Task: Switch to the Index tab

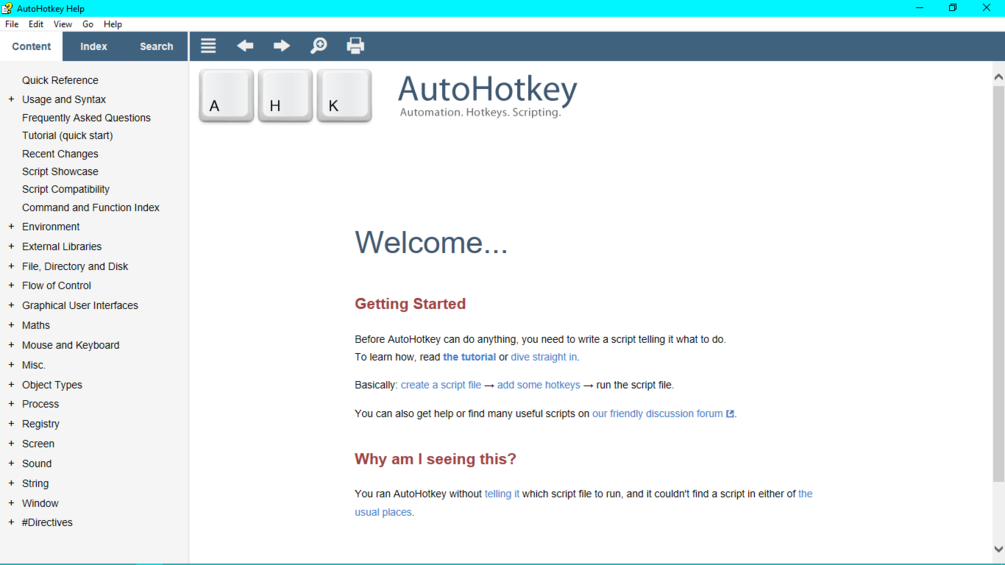Action: coord(94,46)
